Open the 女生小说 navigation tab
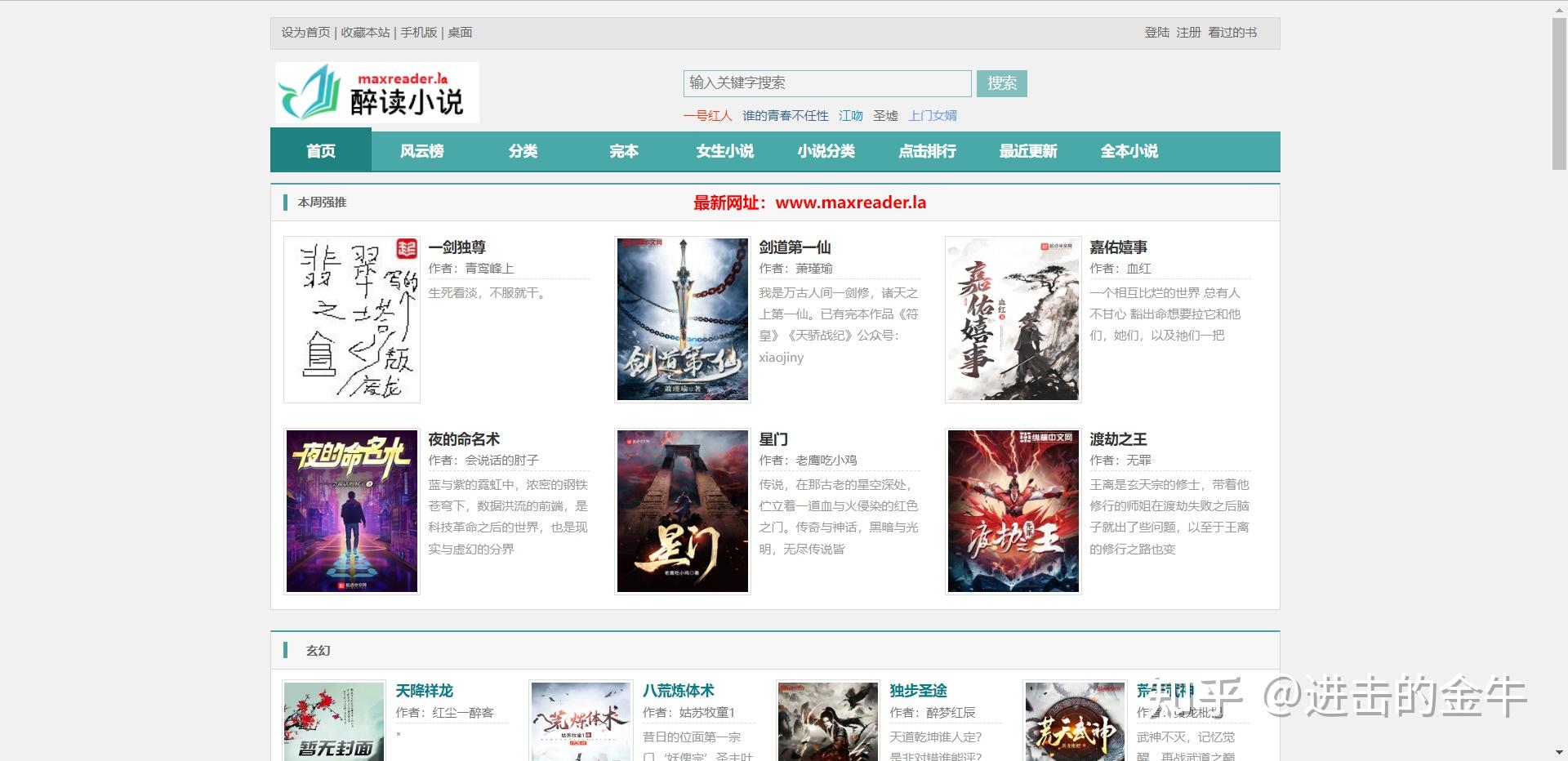 [725, 151]
